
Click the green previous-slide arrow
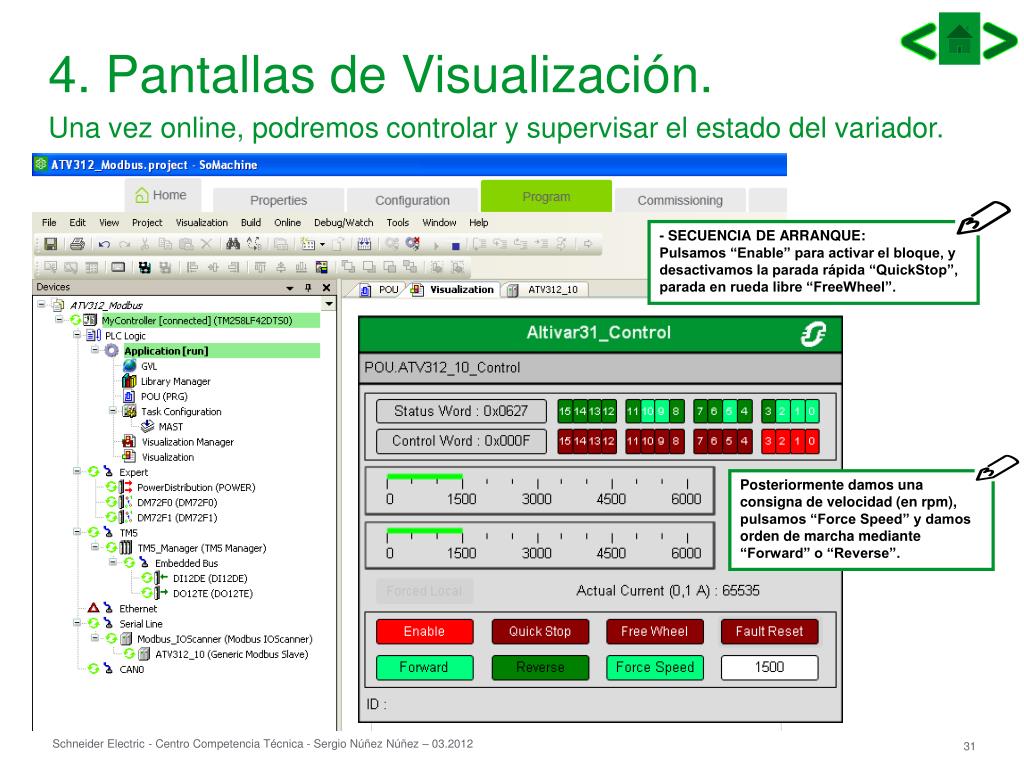(920, 40)
